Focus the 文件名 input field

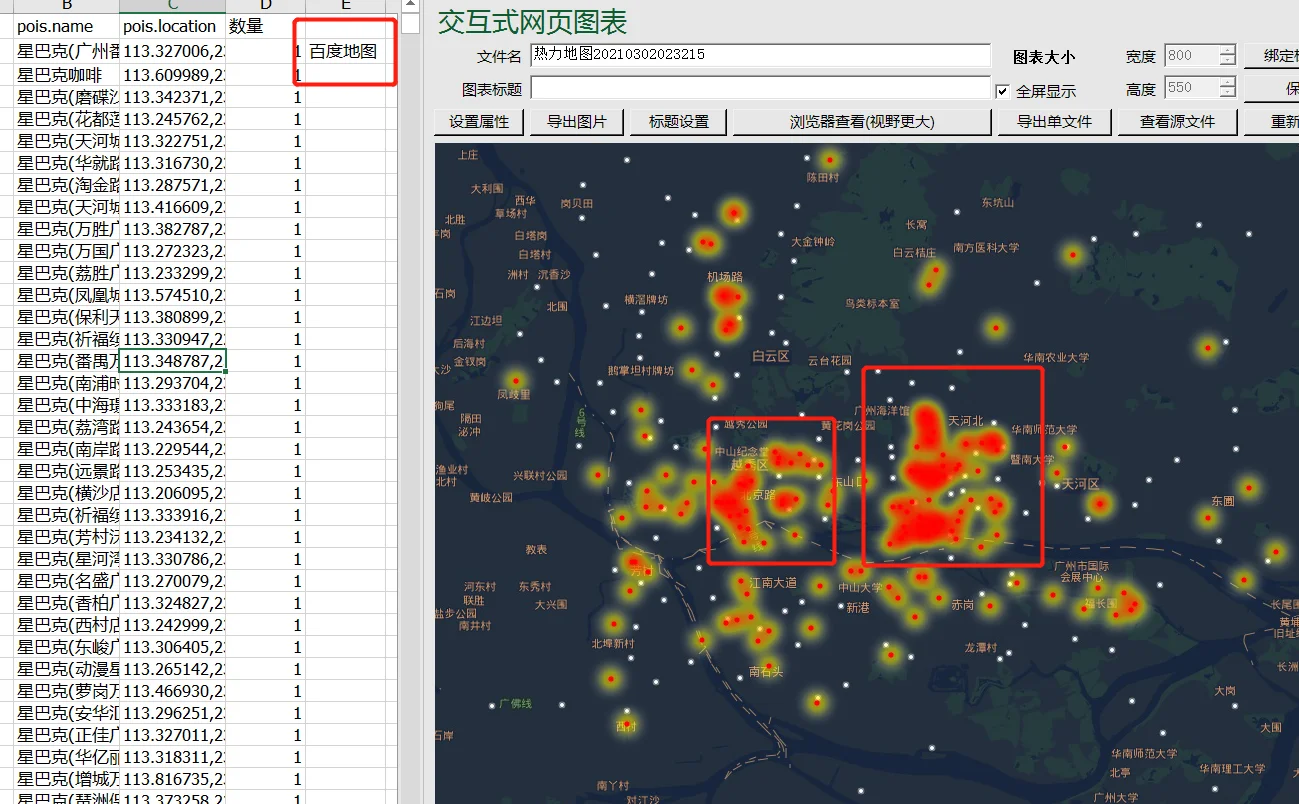click(760, 55)
